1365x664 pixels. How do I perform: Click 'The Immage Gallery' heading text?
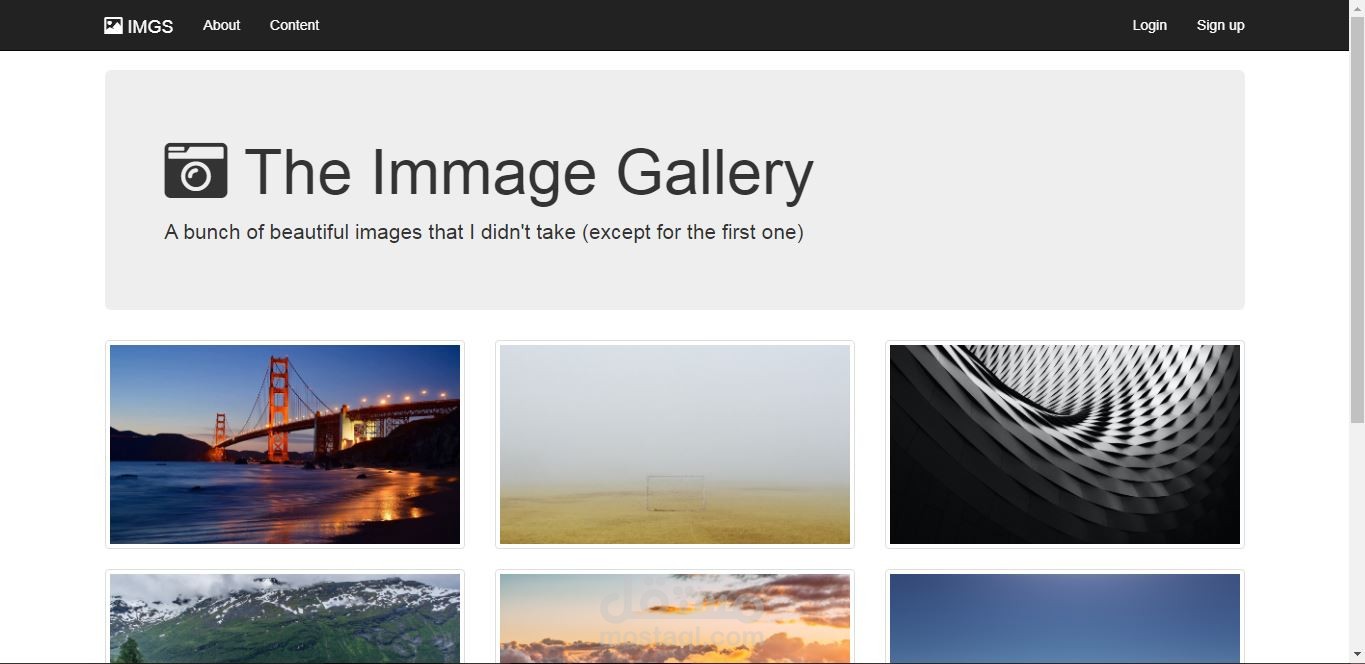click(529, 172)
